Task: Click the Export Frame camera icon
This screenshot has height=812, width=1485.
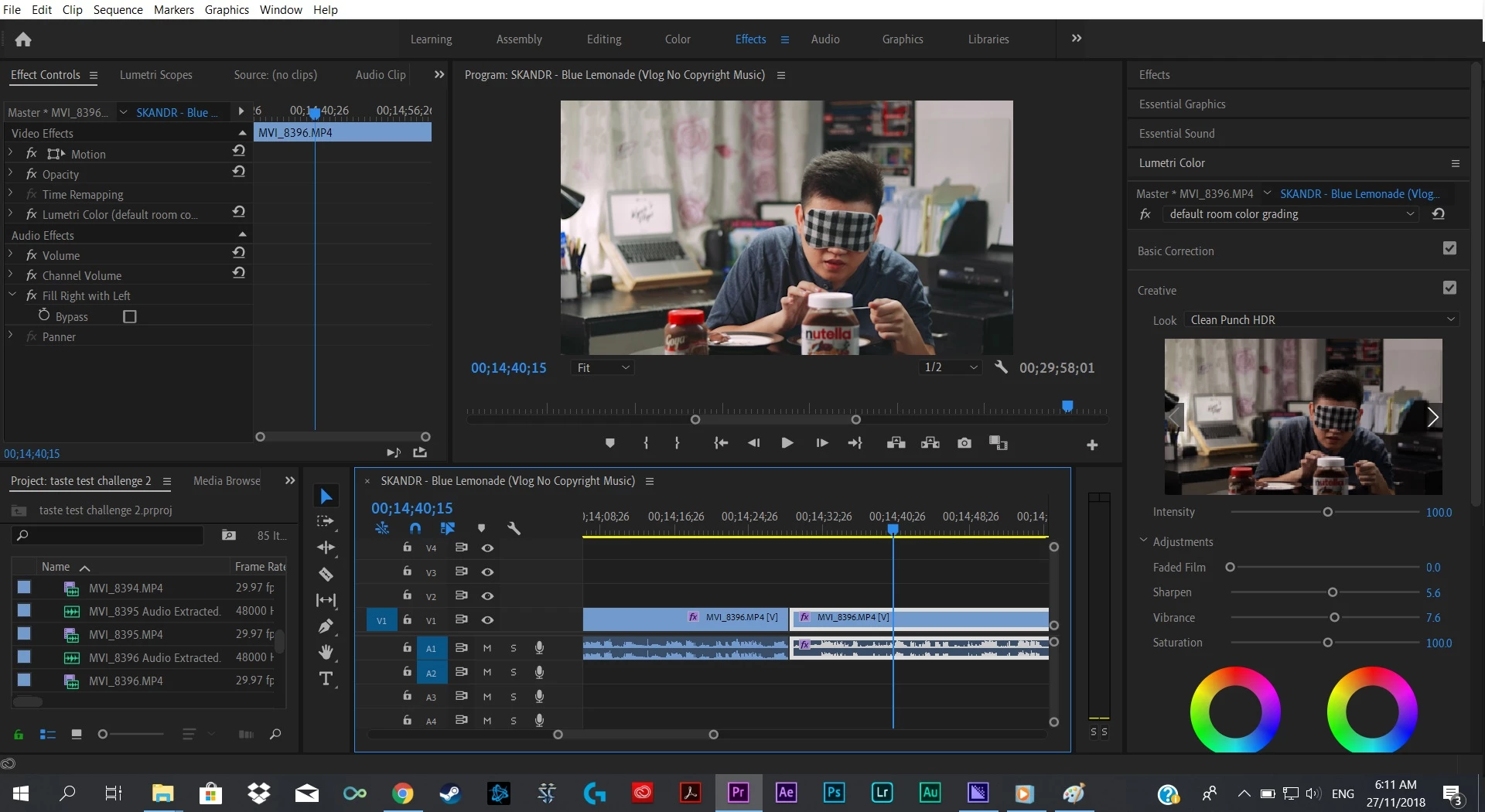Action: 964,443
